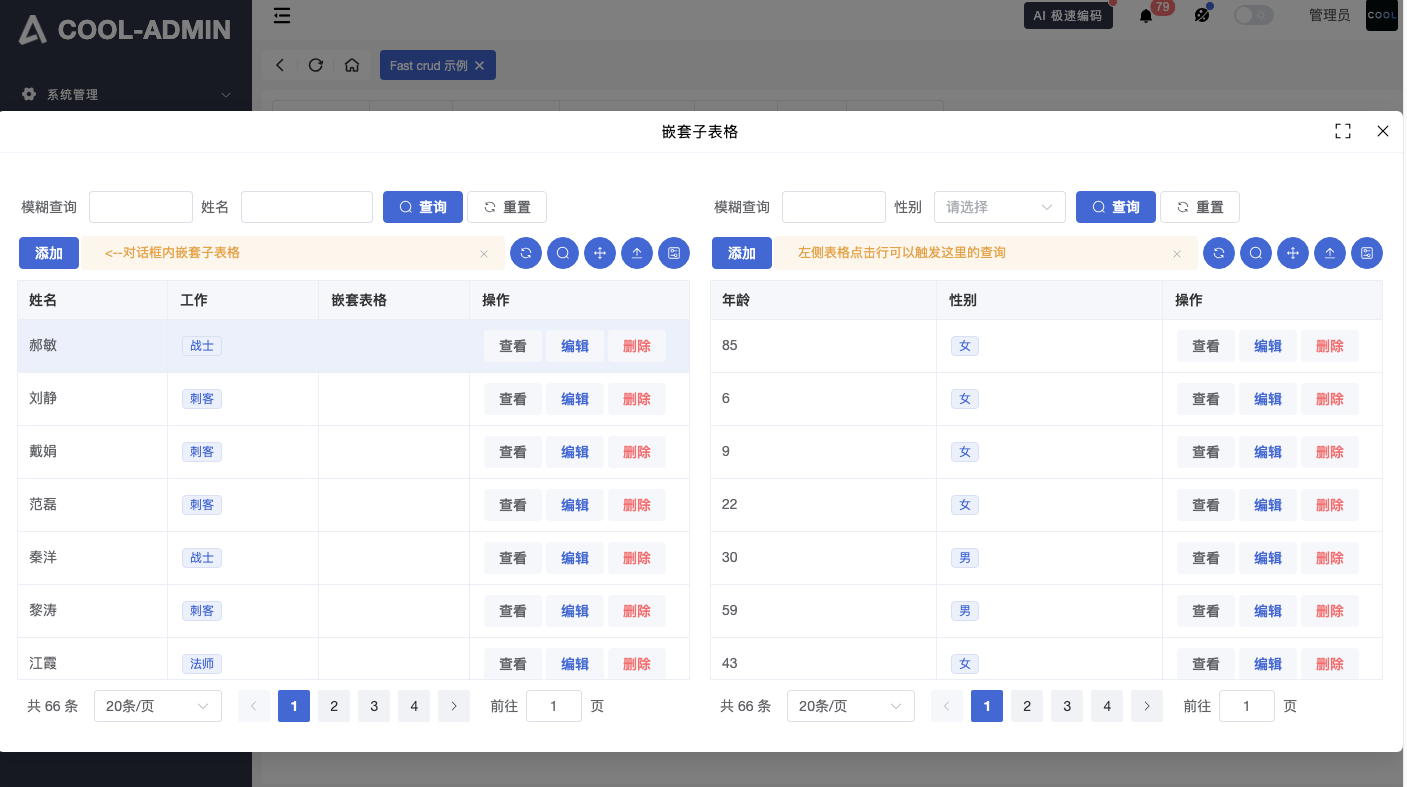Click 编辑 in the 刘静 row

coord(575,399)
